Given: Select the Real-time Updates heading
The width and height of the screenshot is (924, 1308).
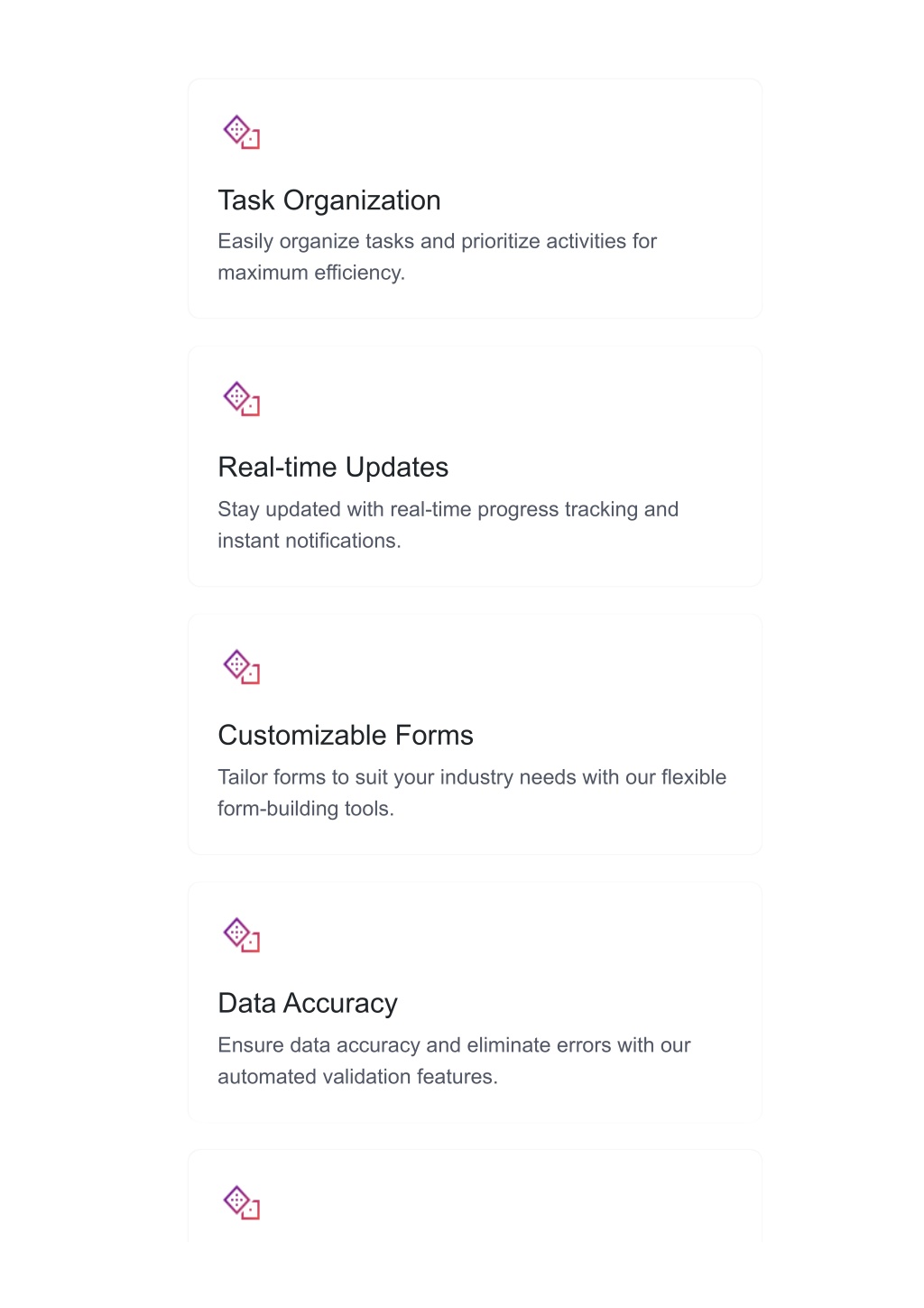Looking at the screenshot, I should pos(333,468).
